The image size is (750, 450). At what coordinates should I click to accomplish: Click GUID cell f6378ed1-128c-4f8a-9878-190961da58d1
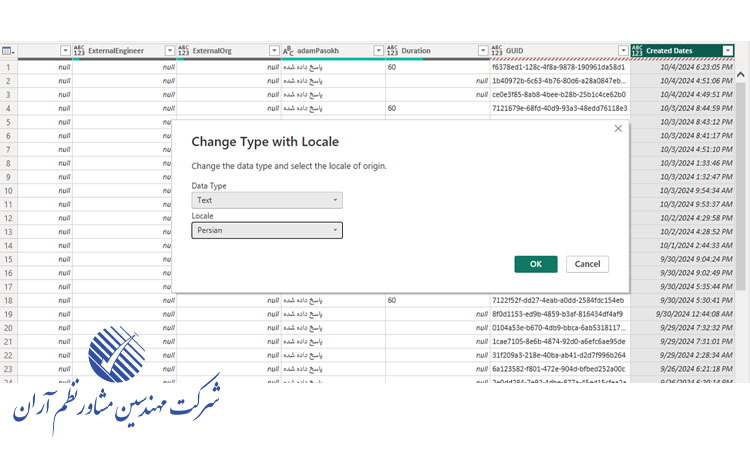click(560, 67)
